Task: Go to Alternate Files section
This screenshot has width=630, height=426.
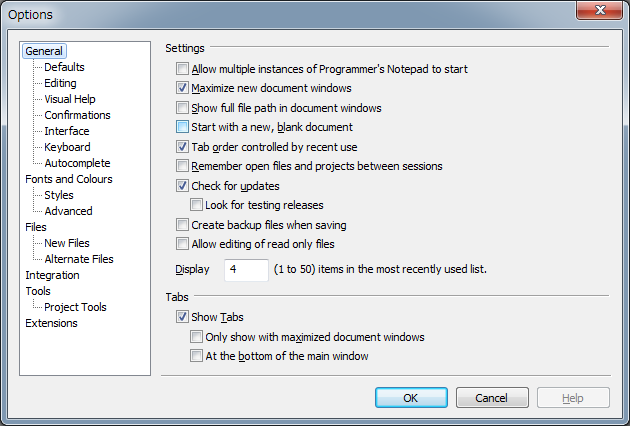Action: (79, 259)
